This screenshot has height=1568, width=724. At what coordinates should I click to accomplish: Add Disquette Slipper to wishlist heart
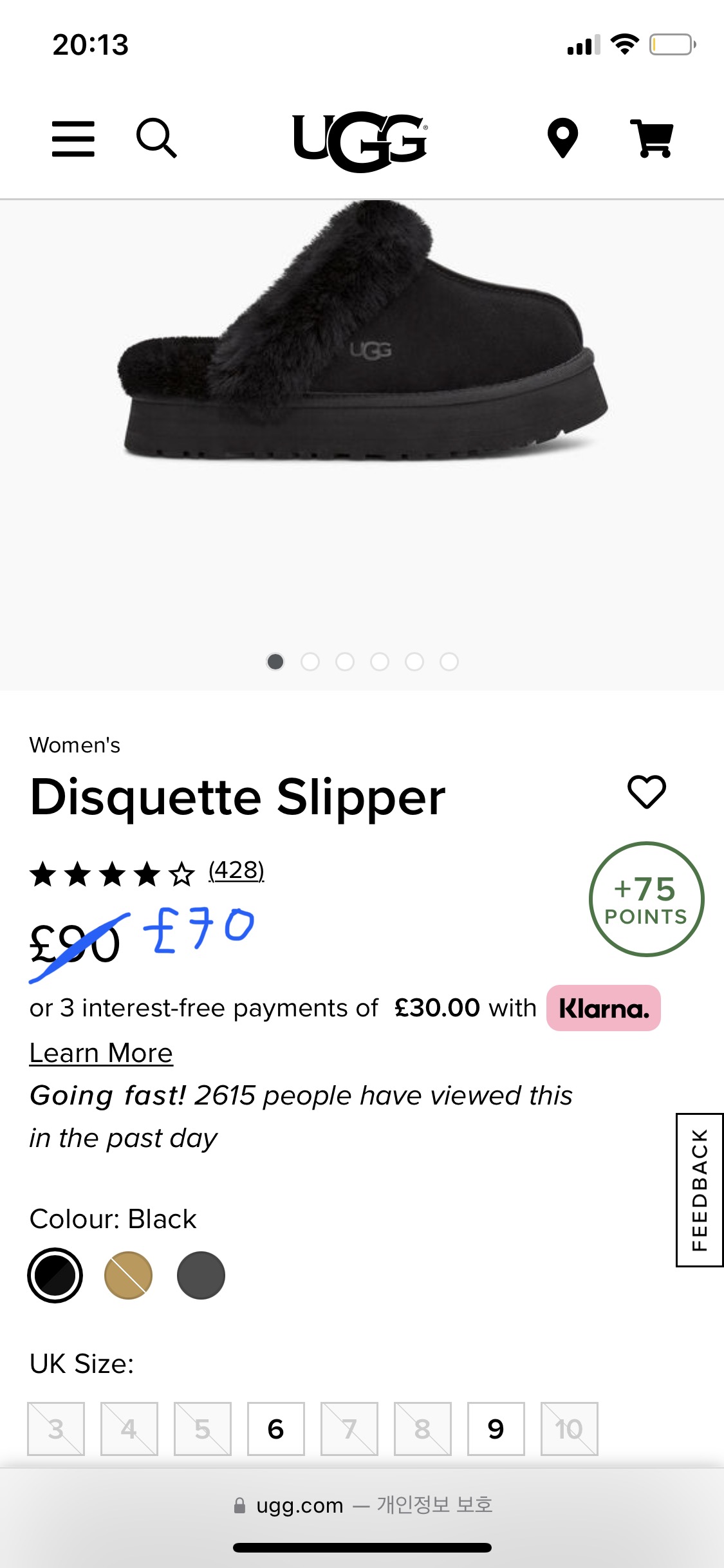pos(647,791)
